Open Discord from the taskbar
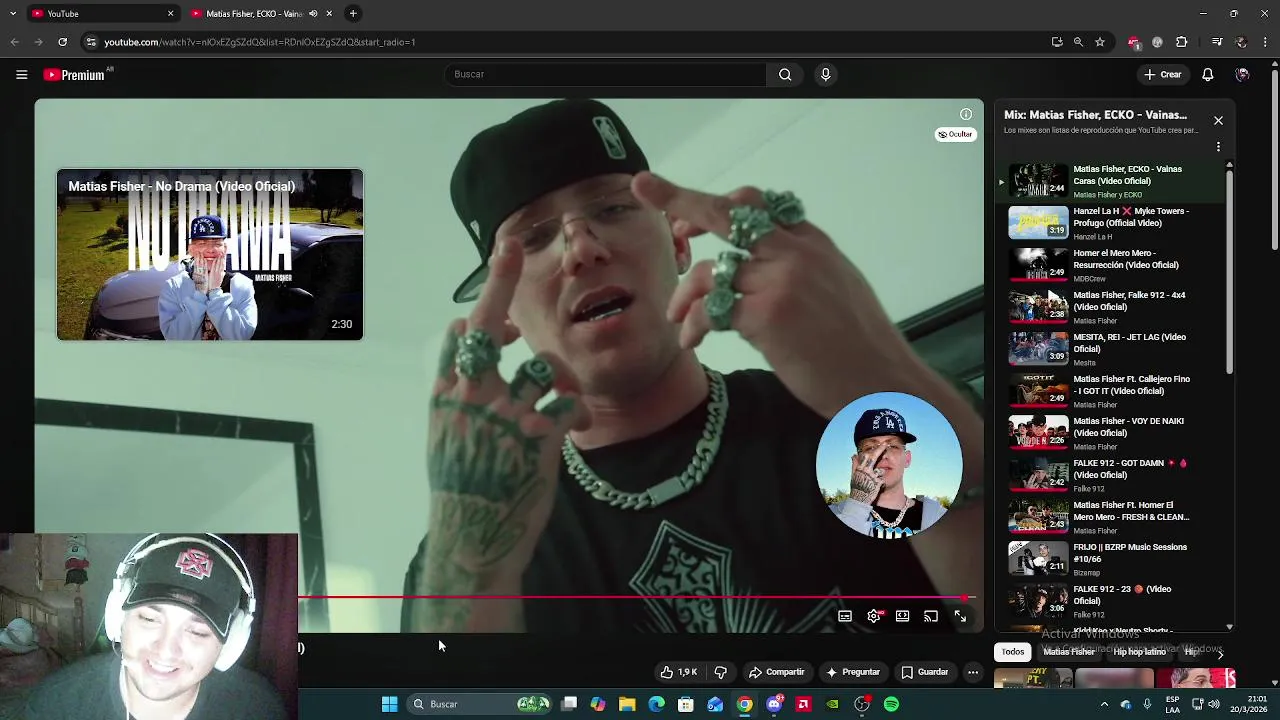 774,704
